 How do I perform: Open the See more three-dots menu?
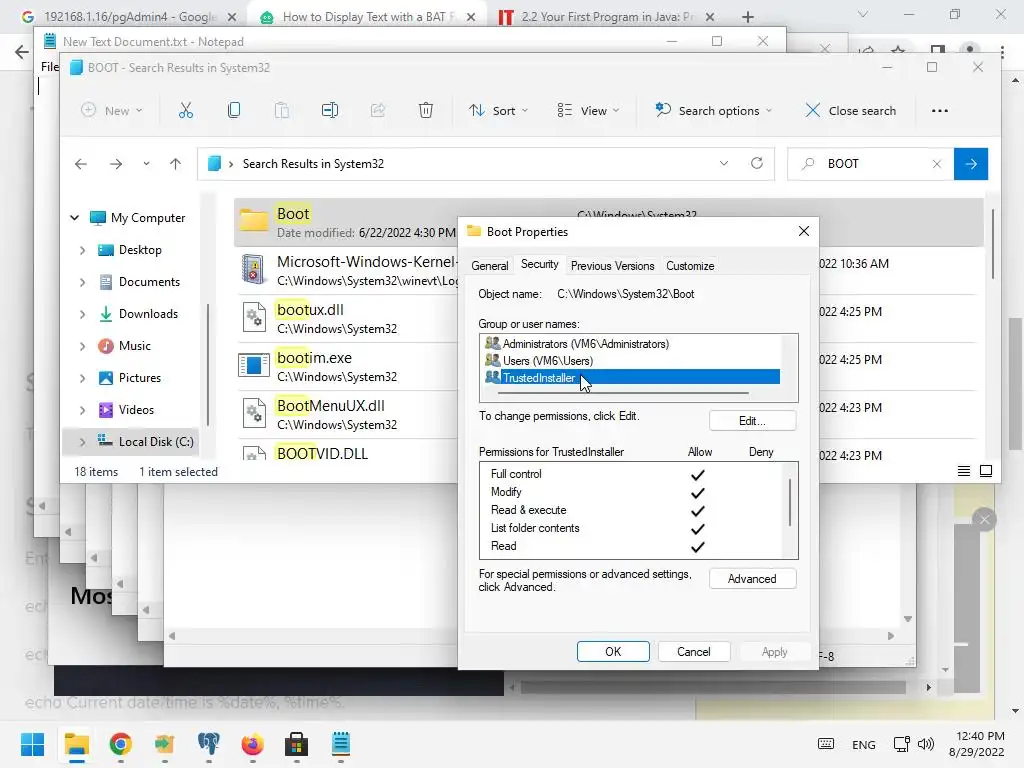[939, 111]
